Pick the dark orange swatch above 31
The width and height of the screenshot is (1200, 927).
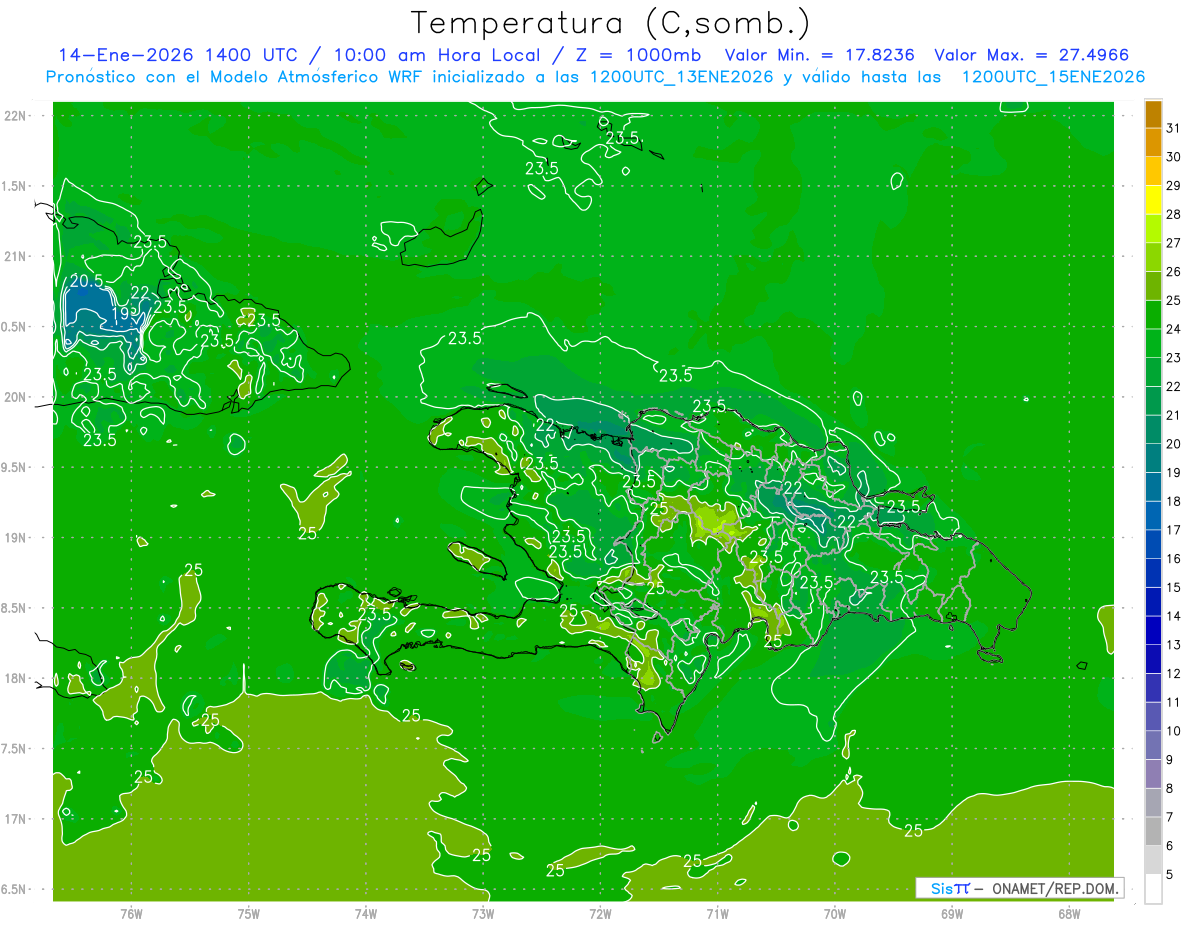coord(1153,114)
